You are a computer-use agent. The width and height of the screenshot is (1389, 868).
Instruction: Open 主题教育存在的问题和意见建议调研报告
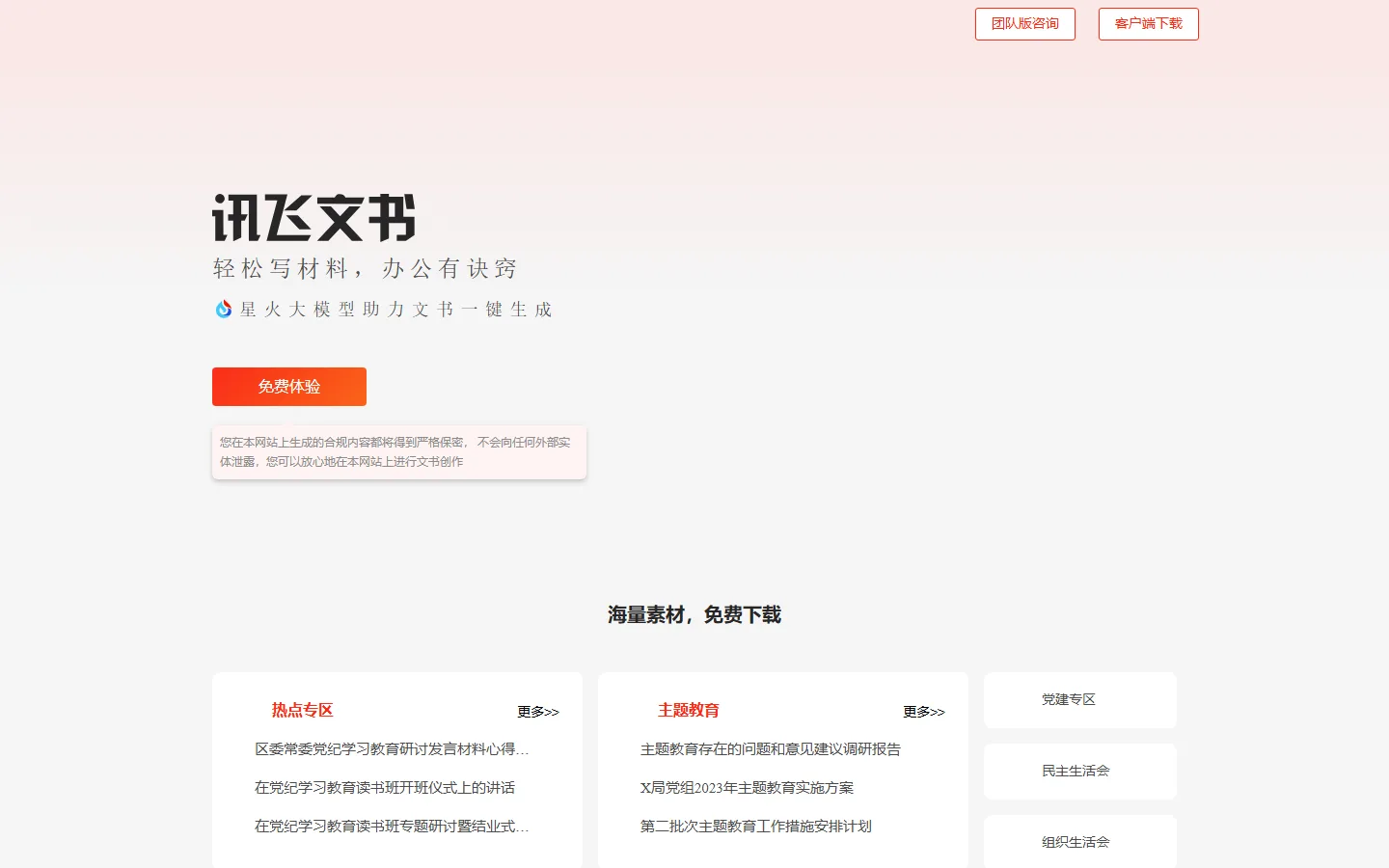click(x=771, y=749)
